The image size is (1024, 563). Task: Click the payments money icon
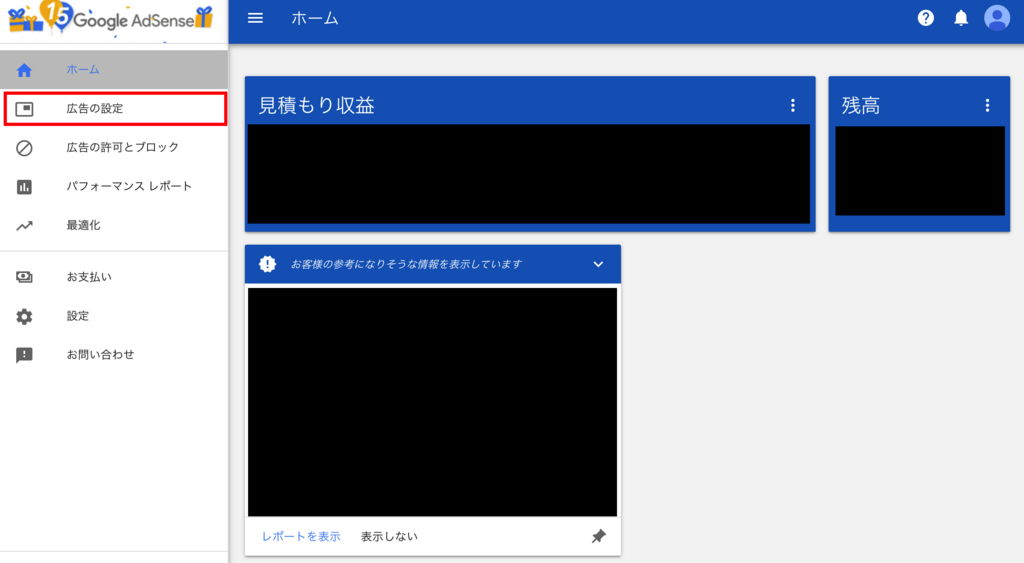(24, 277)
